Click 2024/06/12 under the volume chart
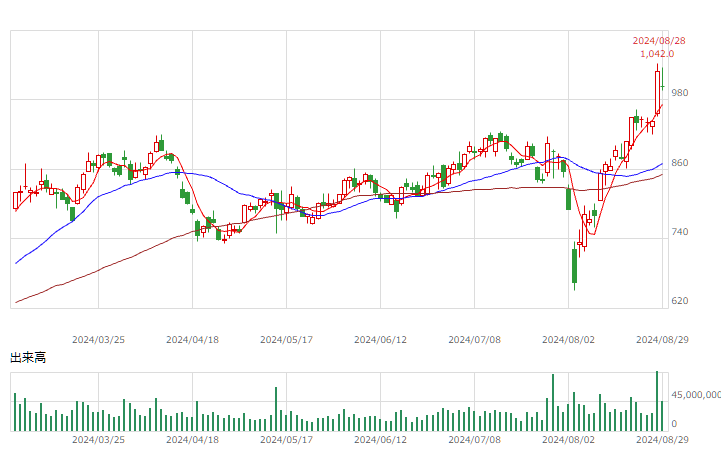The width and height of the screenshot is (721, 457). pyautogui.click(x=380, y=440)
